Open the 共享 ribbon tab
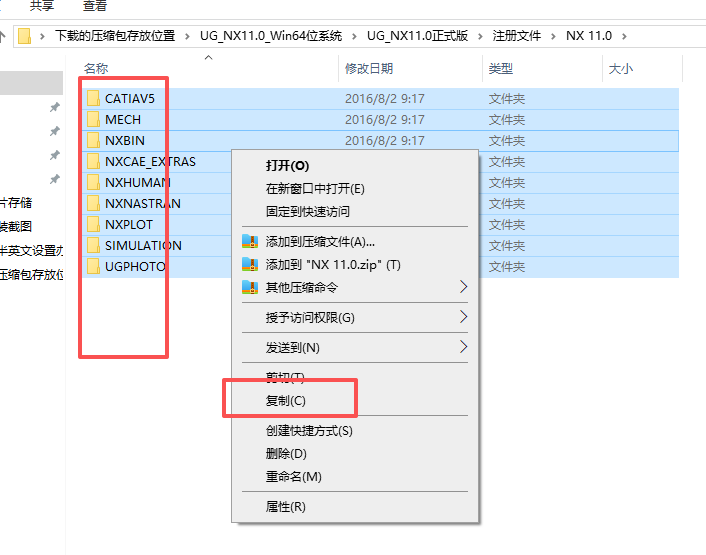The height and width of the screenshot is (555, 706). (x=41, y=6)
